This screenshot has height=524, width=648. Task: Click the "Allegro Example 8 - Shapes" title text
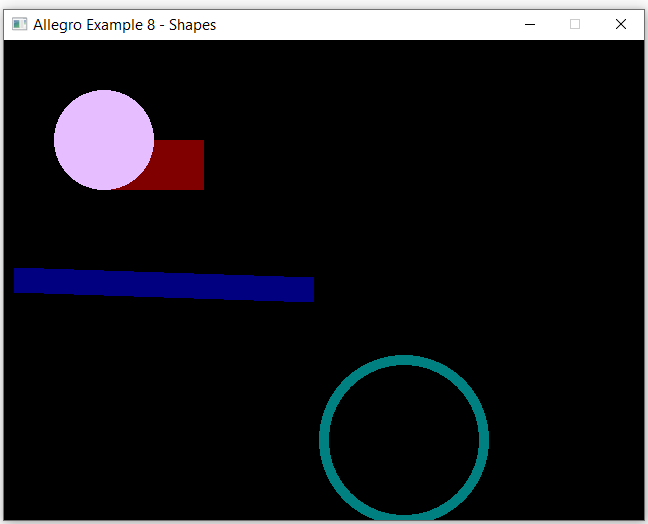pyautogui.click(x=124, y=25)
